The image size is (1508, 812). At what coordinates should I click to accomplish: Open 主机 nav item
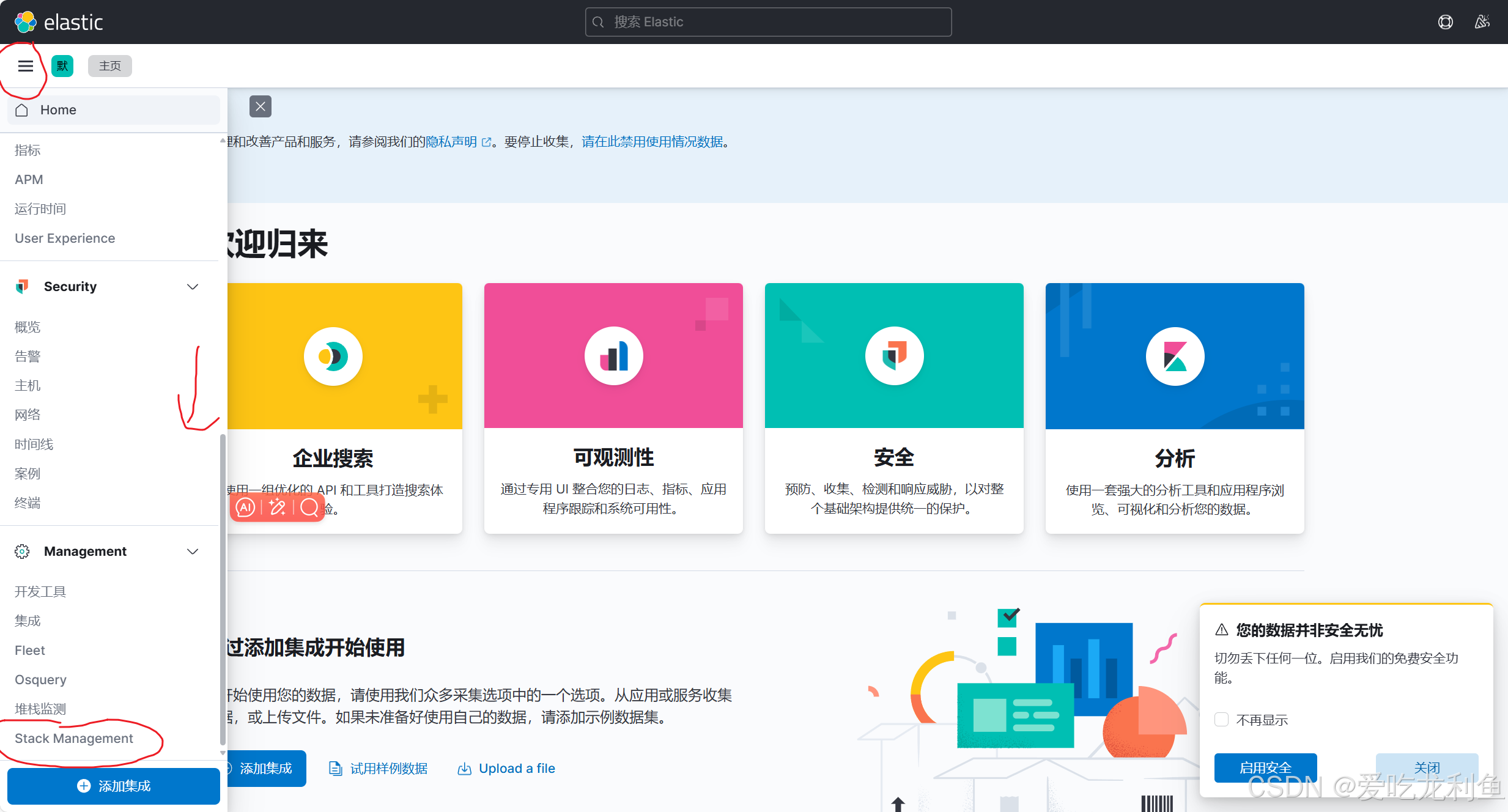click(28, 386)
